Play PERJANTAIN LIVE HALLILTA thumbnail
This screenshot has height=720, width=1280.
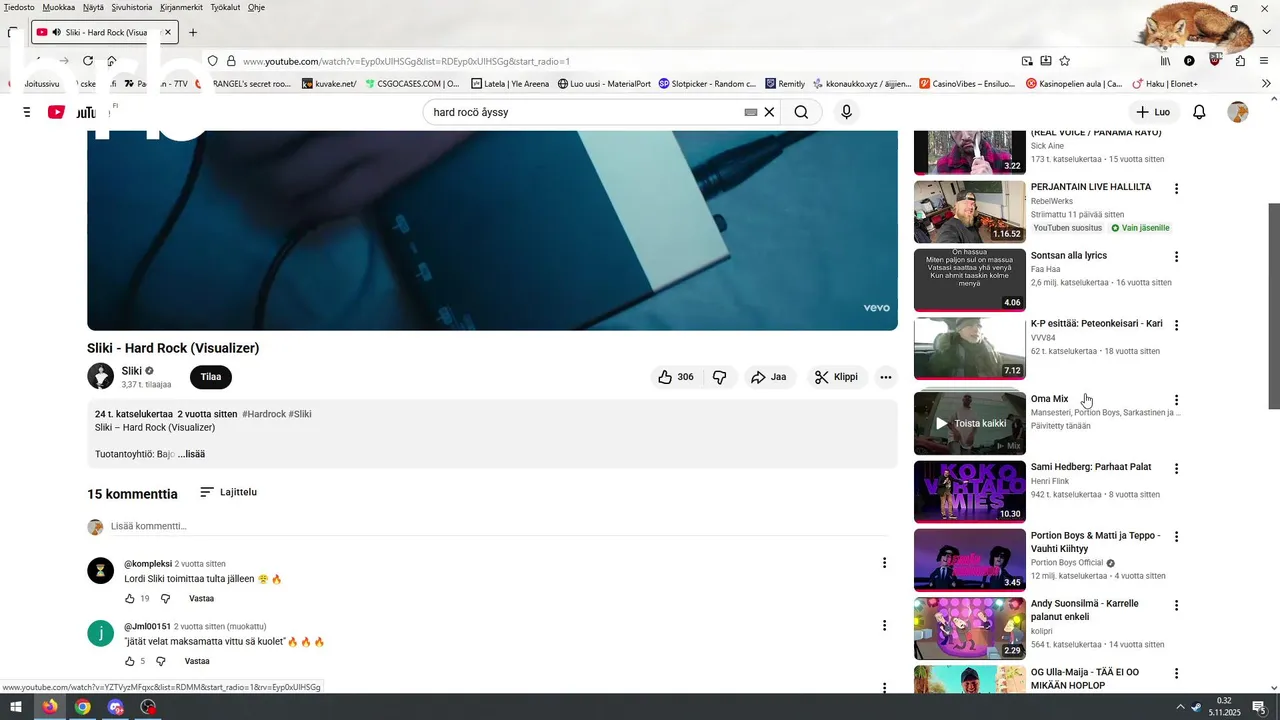click(970, 211)
